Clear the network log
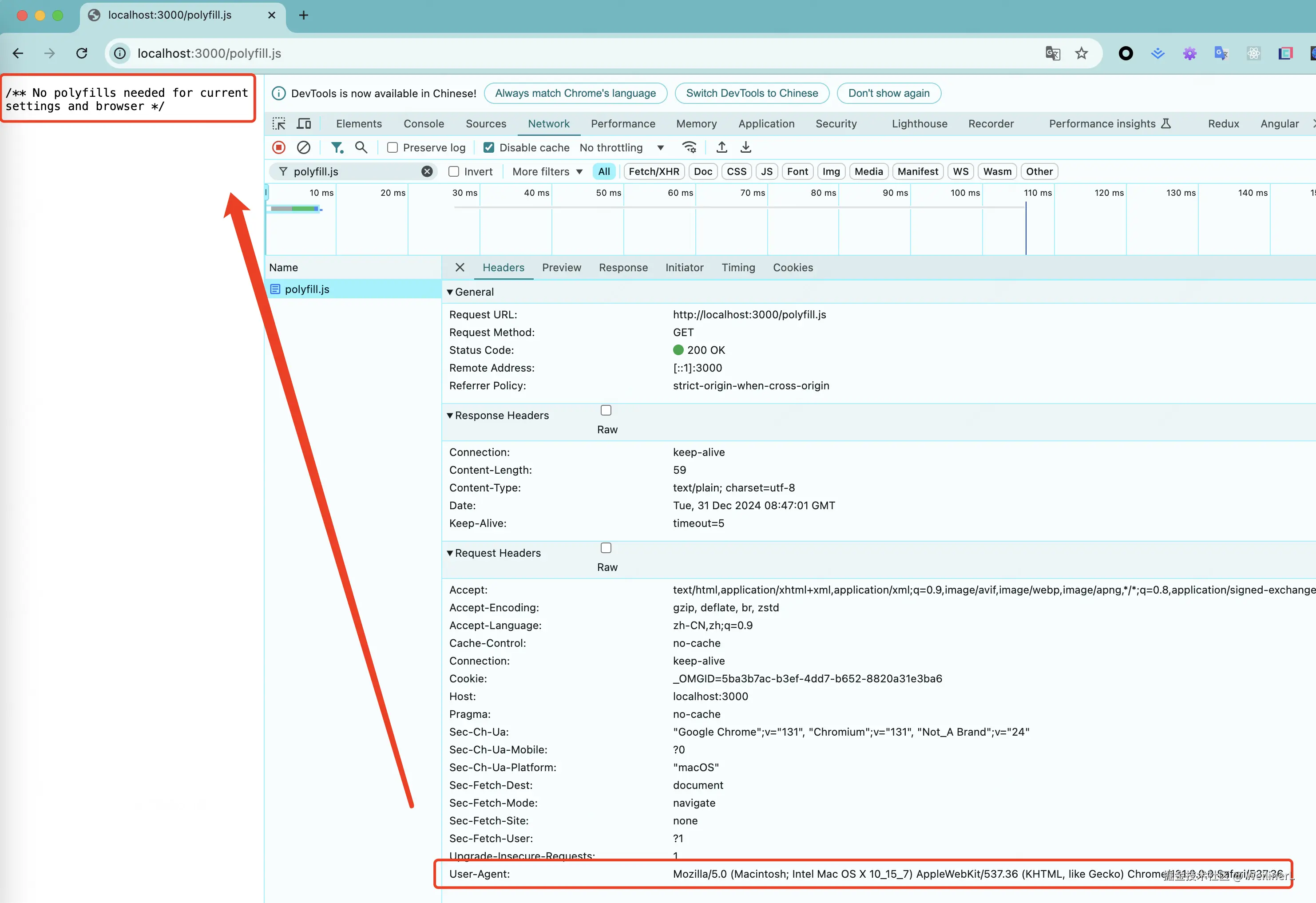This screenshot has width=1316, height=903. (x=304, y=148)
